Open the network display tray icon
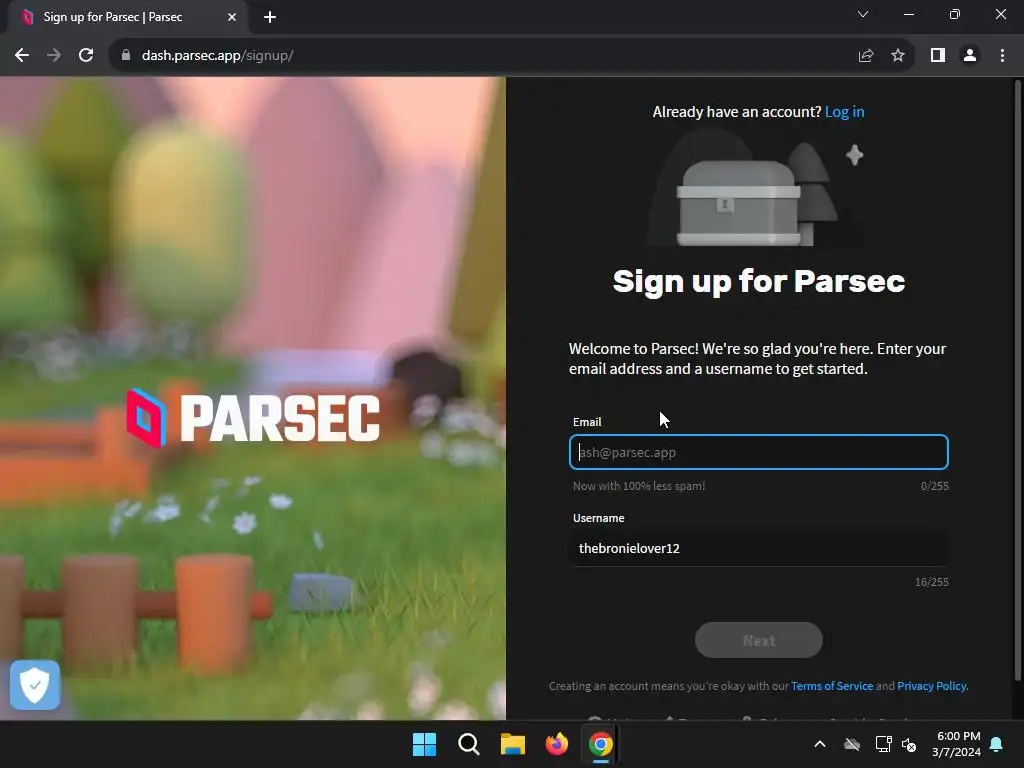This screenshot has width=1024, height=768. click(883, 744)
